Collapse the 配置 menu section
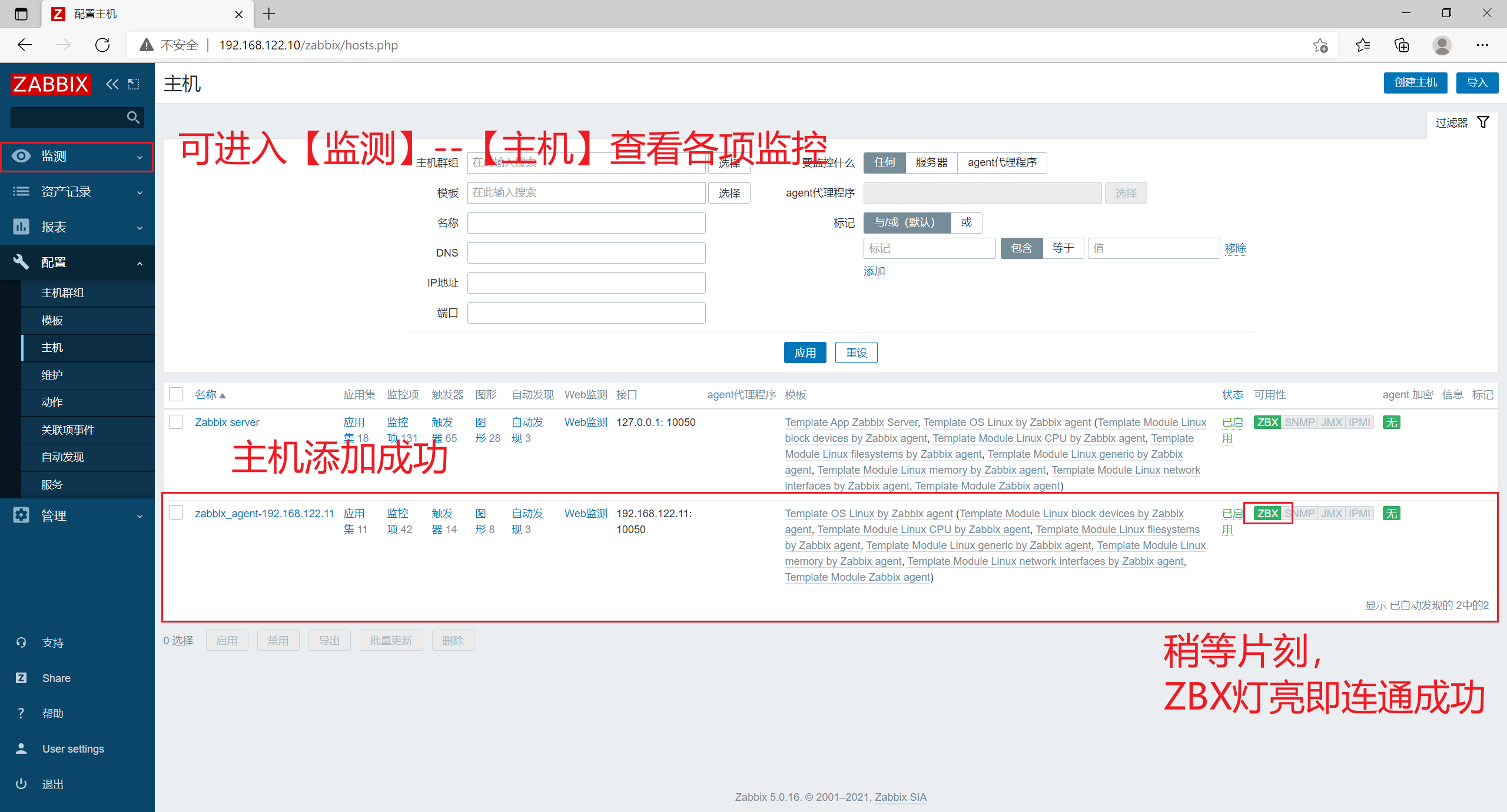Viewport: 1507px width, 812px height. (77, 262)
